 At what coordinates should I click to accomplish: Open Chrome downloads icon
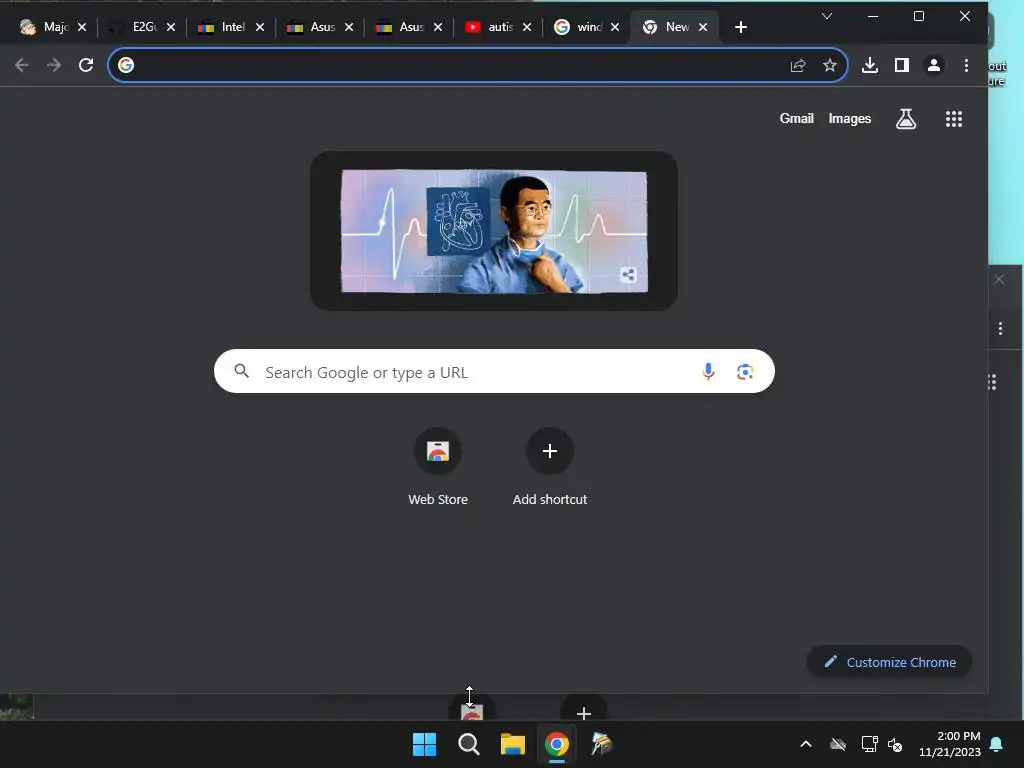(870, 65)
